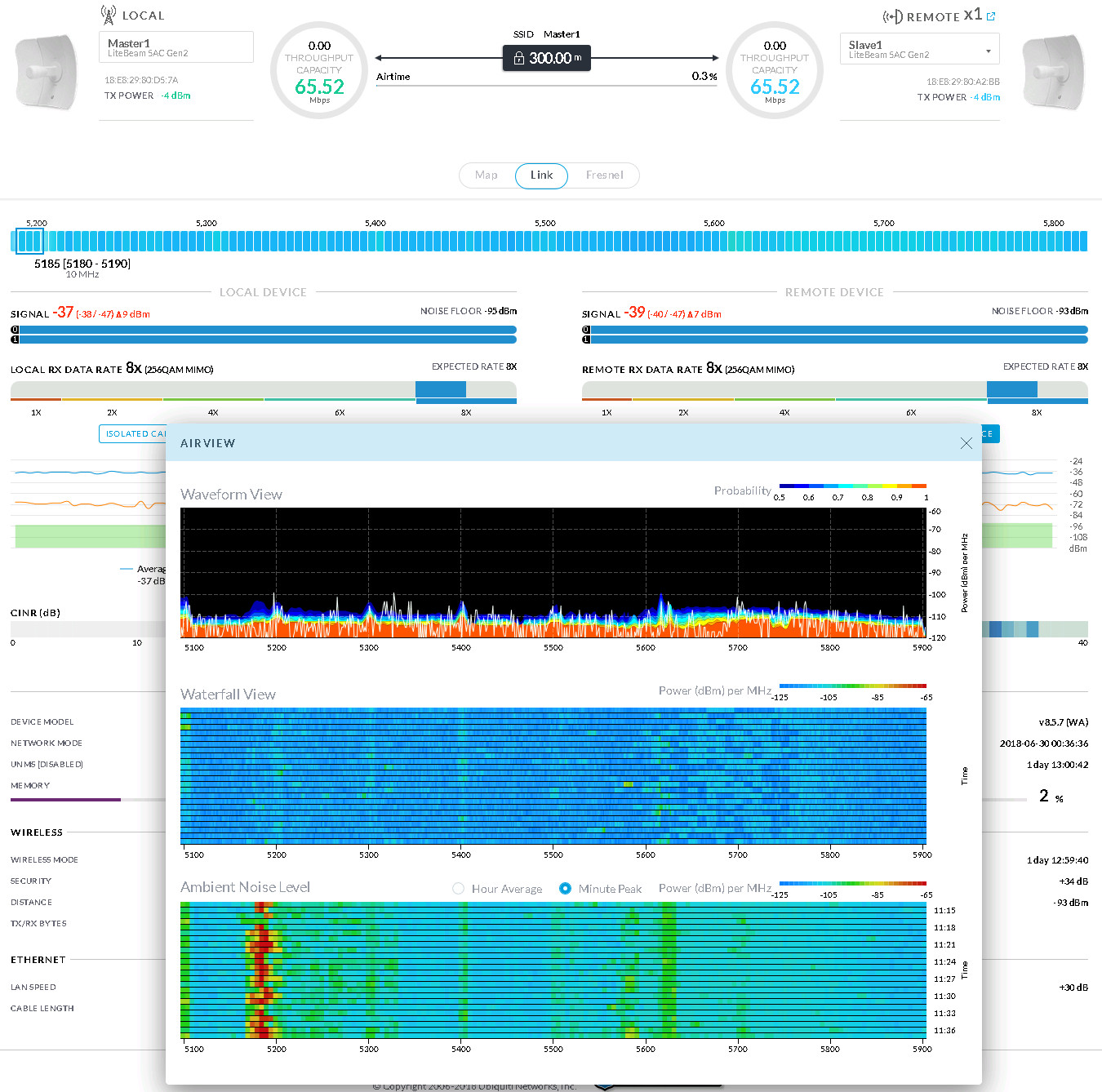Select the 5185 channel on frequency bar
The image size is (1102, 1092).
29,241
